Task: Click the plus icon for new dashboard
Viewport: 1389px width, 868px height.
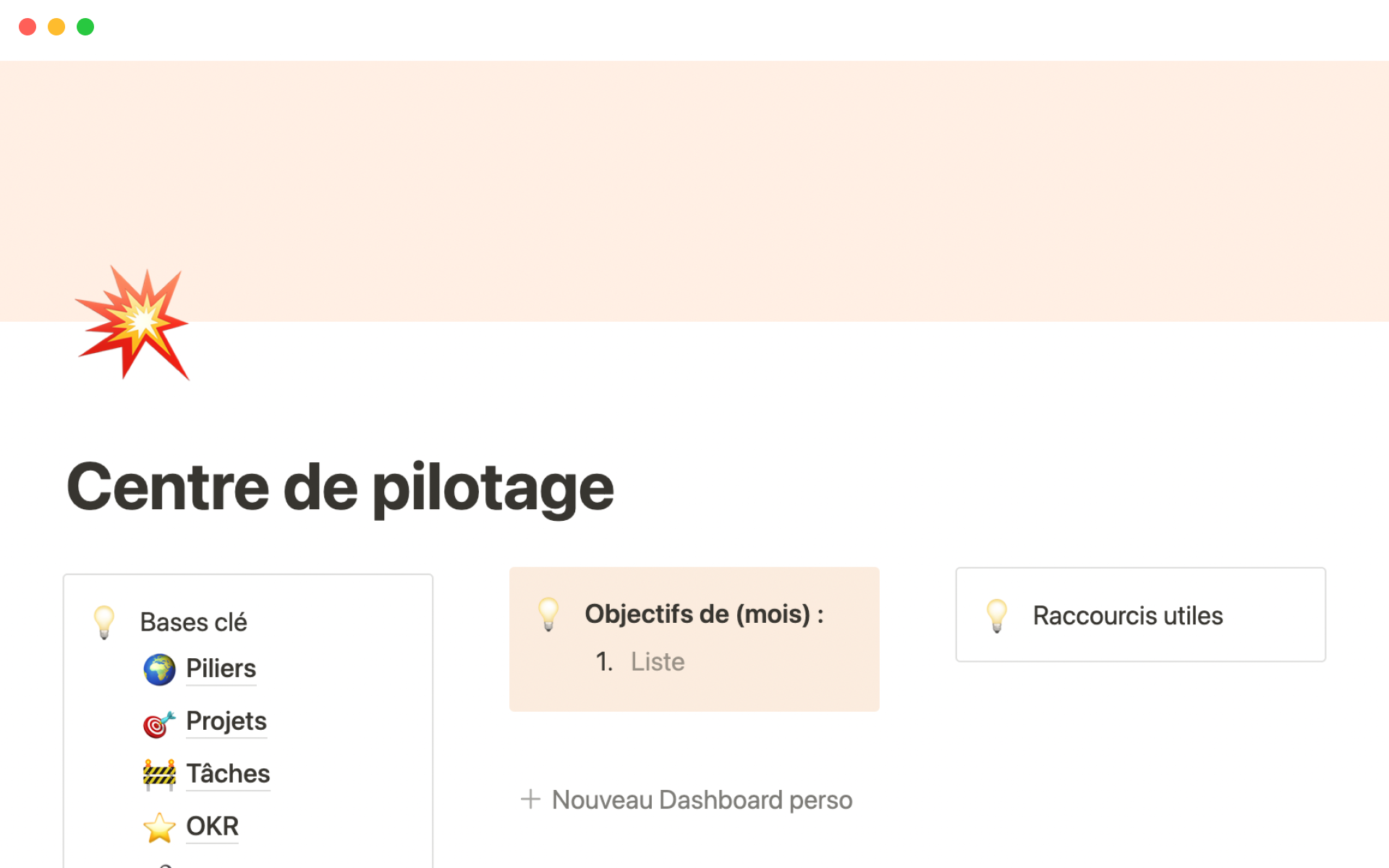Action: 530,799
